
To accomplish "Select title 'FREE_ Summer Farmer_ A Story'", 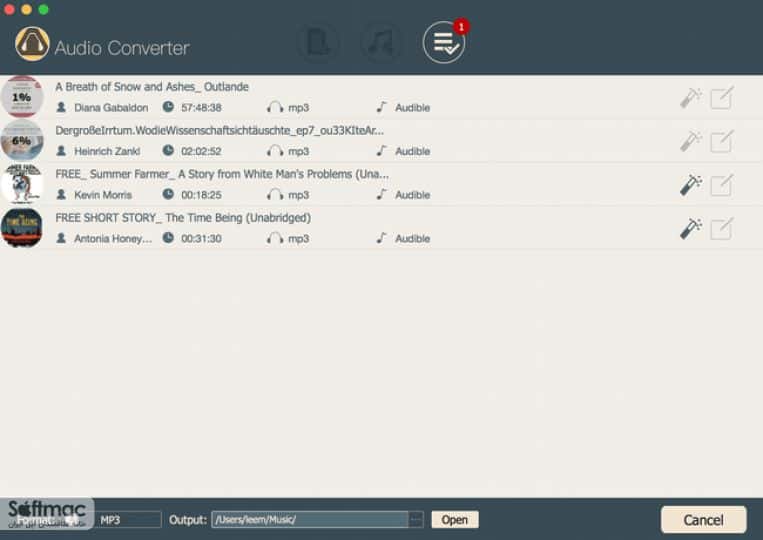I will click(222, 174).
